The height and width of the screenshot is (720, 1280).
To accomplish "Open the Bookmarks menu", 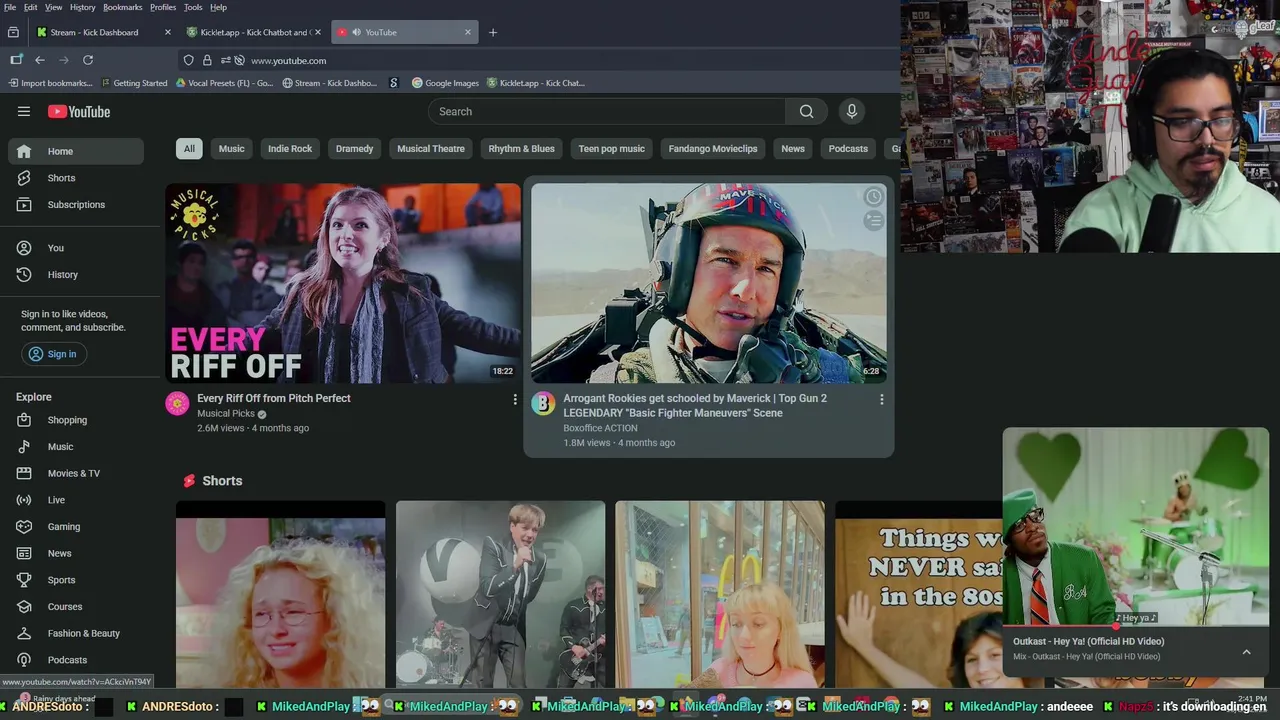I will (123, 7).
